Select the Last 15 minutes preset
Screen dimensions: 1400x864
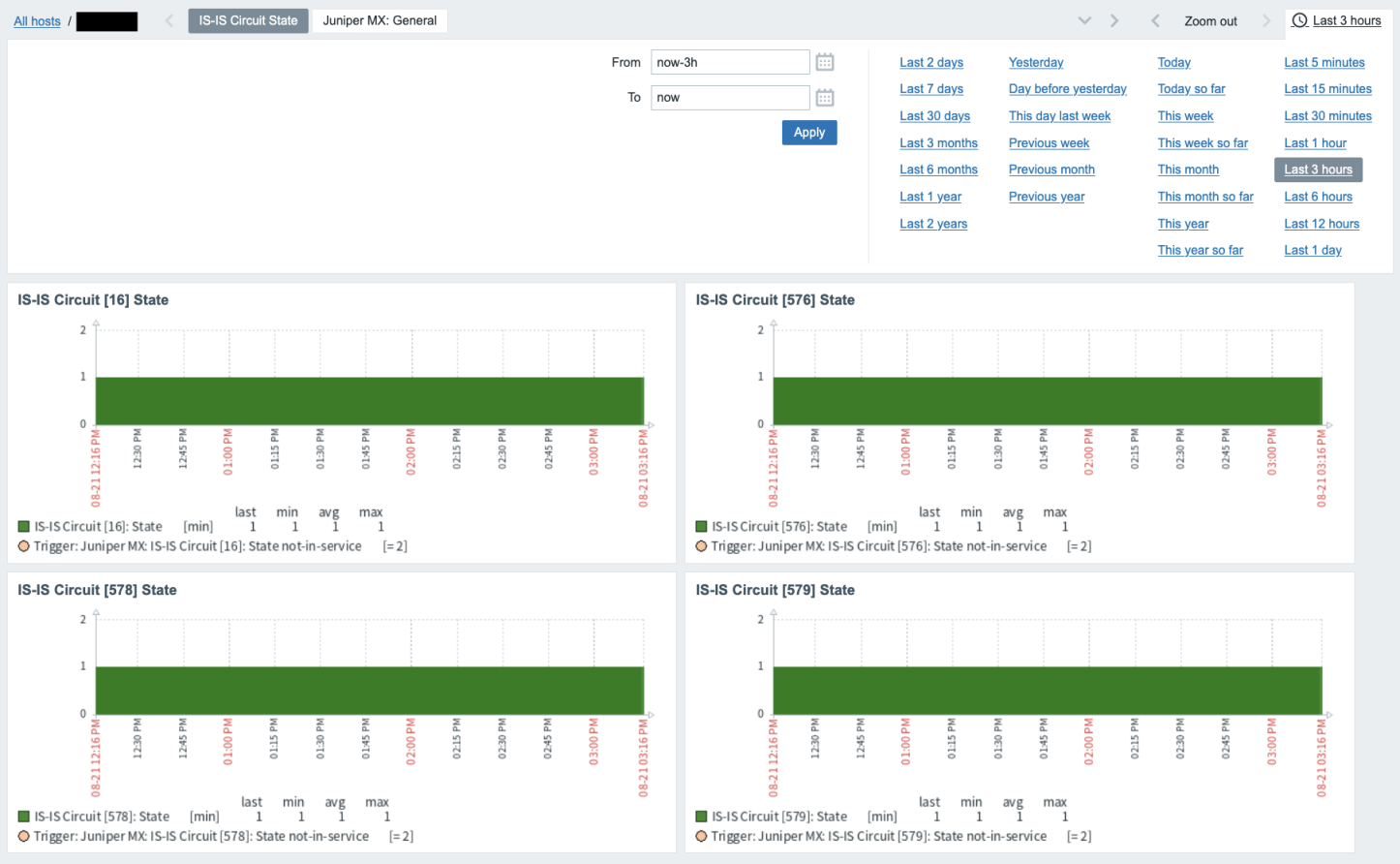pyautogui.click(x=1327, y=89)
